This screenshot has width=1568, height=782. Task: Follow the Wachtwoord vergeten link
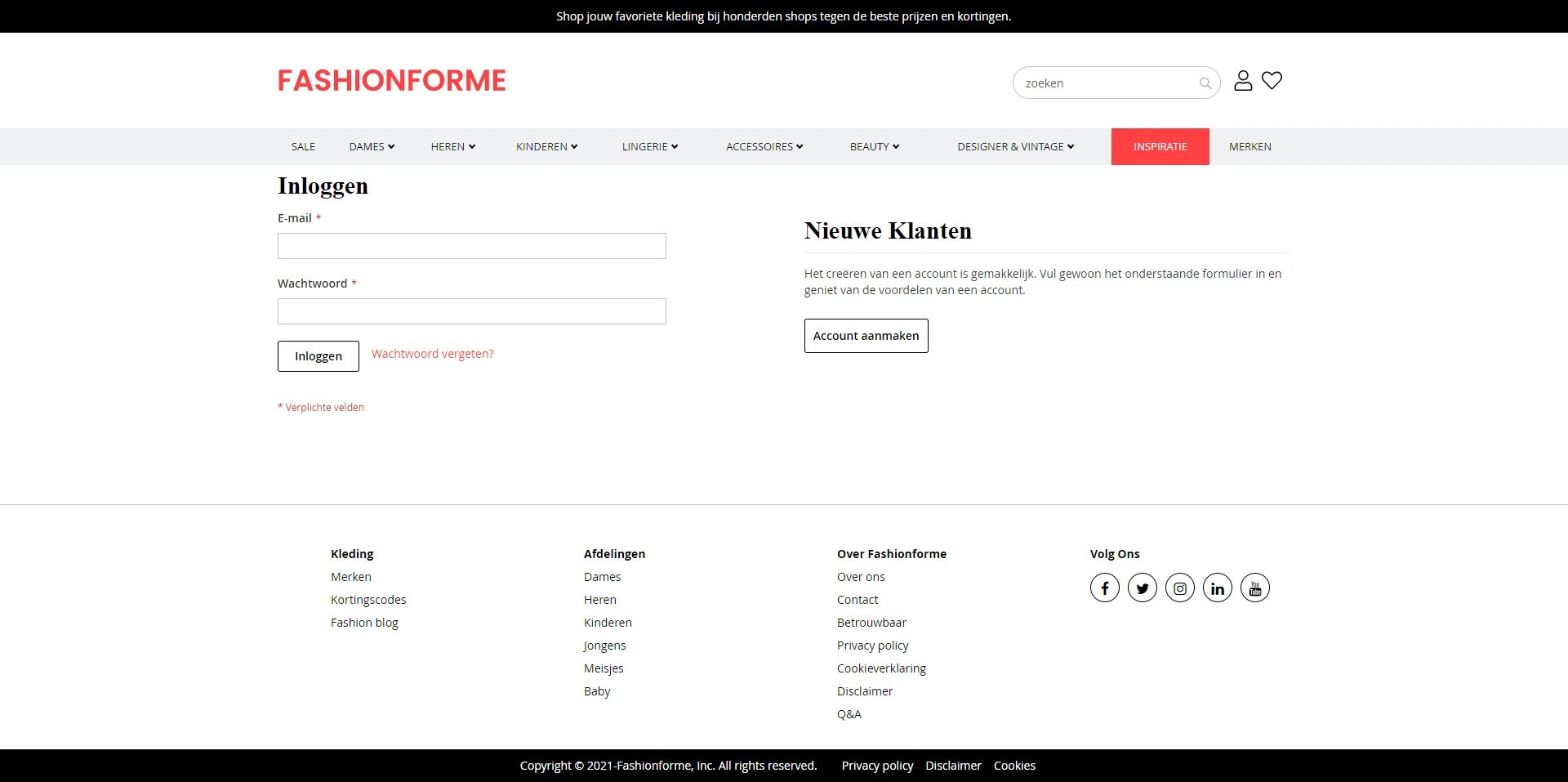pyautogui.click(x=432, y=354)
